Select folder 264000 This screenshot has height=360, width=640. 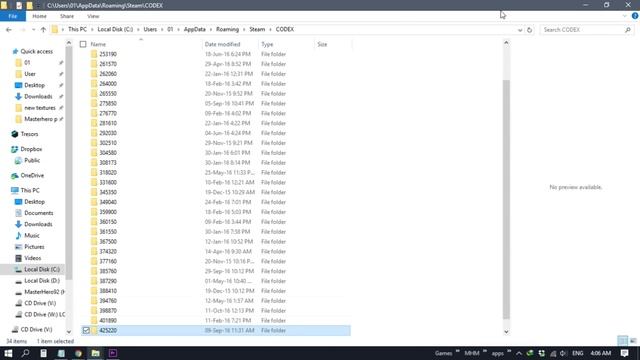click(108, 84)
